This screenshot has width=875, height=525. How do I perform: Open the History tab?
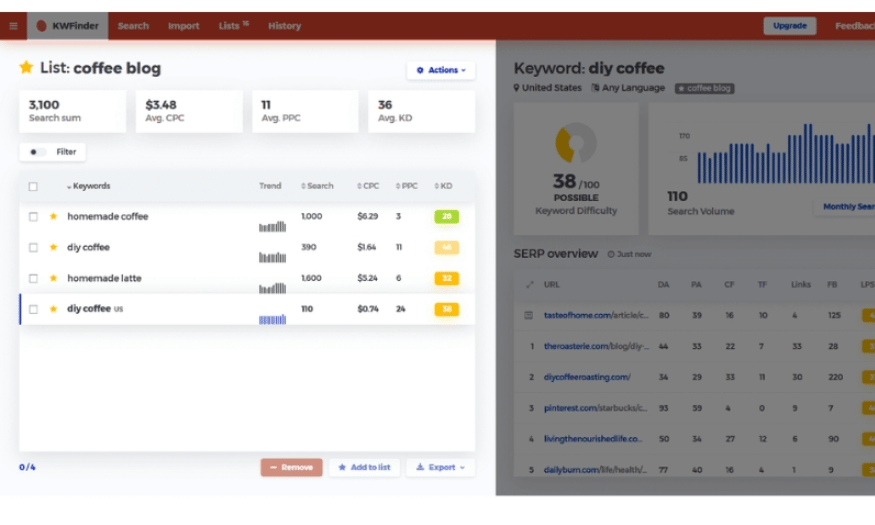pyautogui.click(x=284, y=26)
